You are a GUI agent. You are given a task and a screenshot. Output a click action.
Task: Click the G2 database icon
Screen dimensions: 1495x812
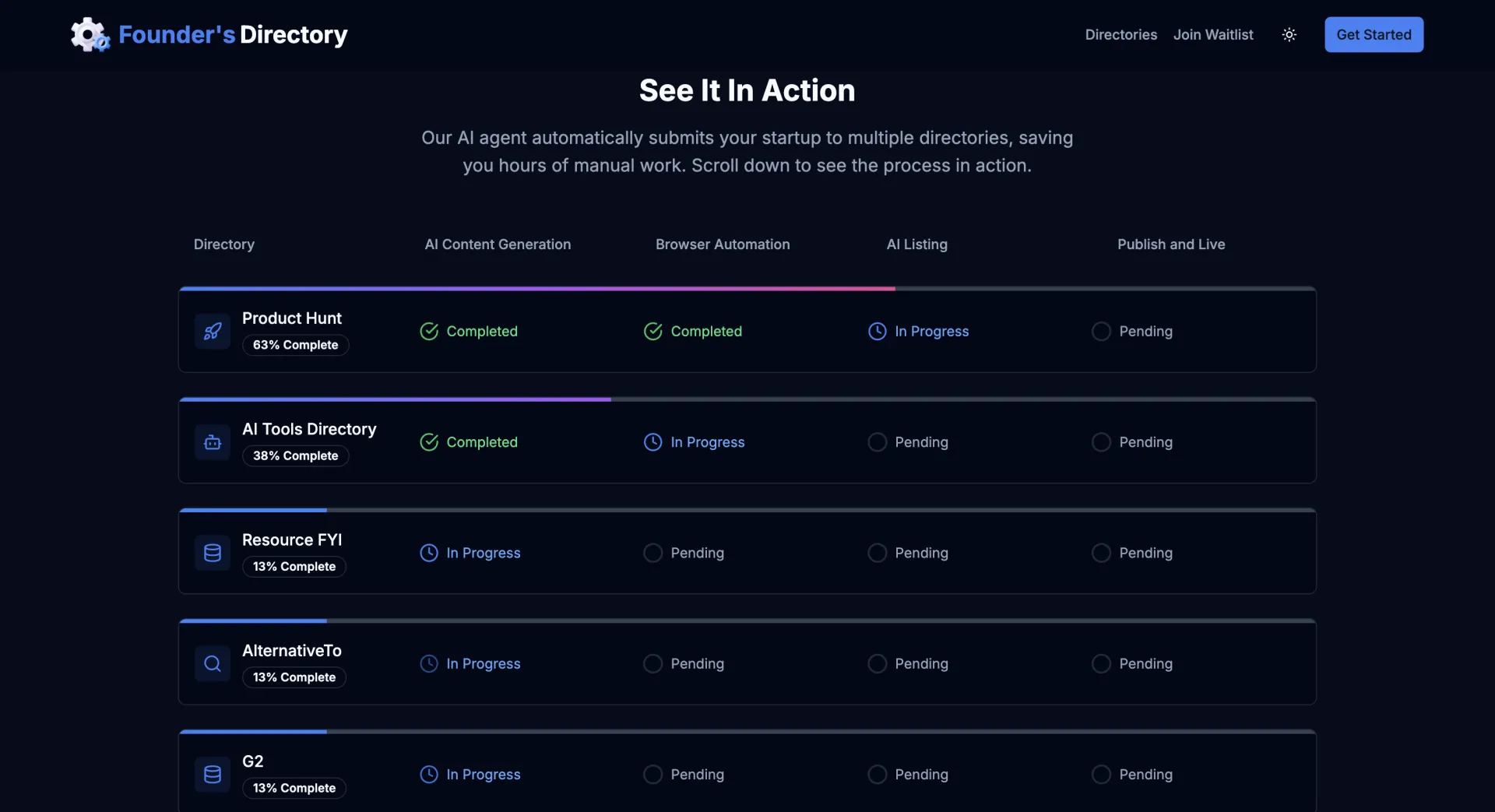213,775
